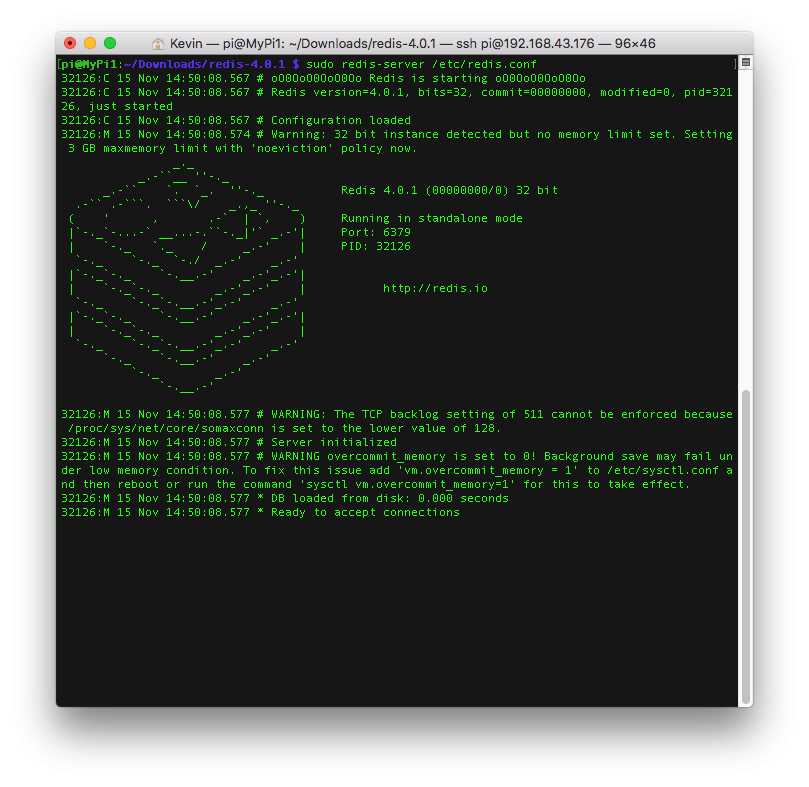
Task: Click the prompt path '~/Downloads/redis-4.0.1'
Action: 204,65
